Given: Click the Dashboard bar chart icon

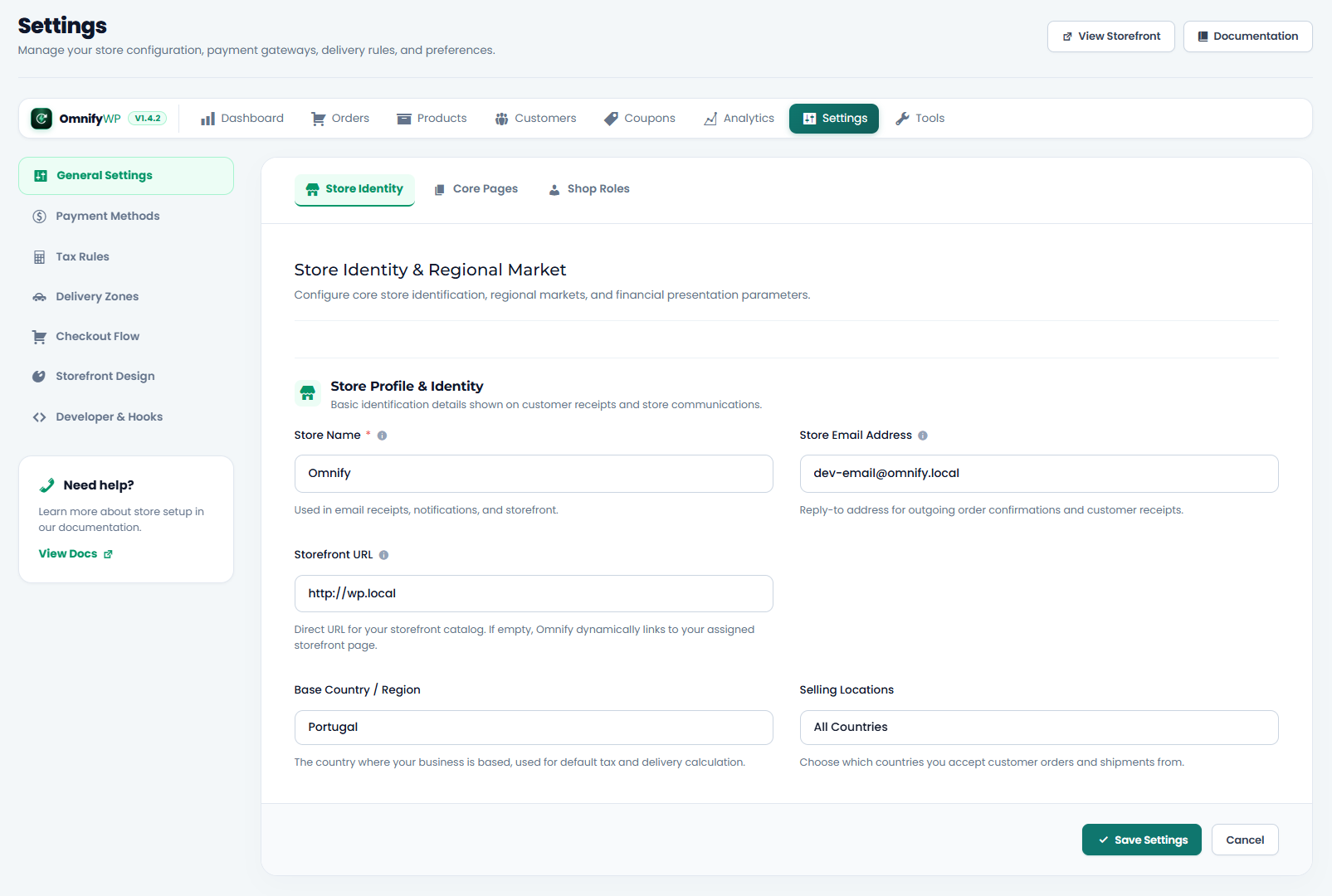Looking at the screenshot, I should pos(207,119).
